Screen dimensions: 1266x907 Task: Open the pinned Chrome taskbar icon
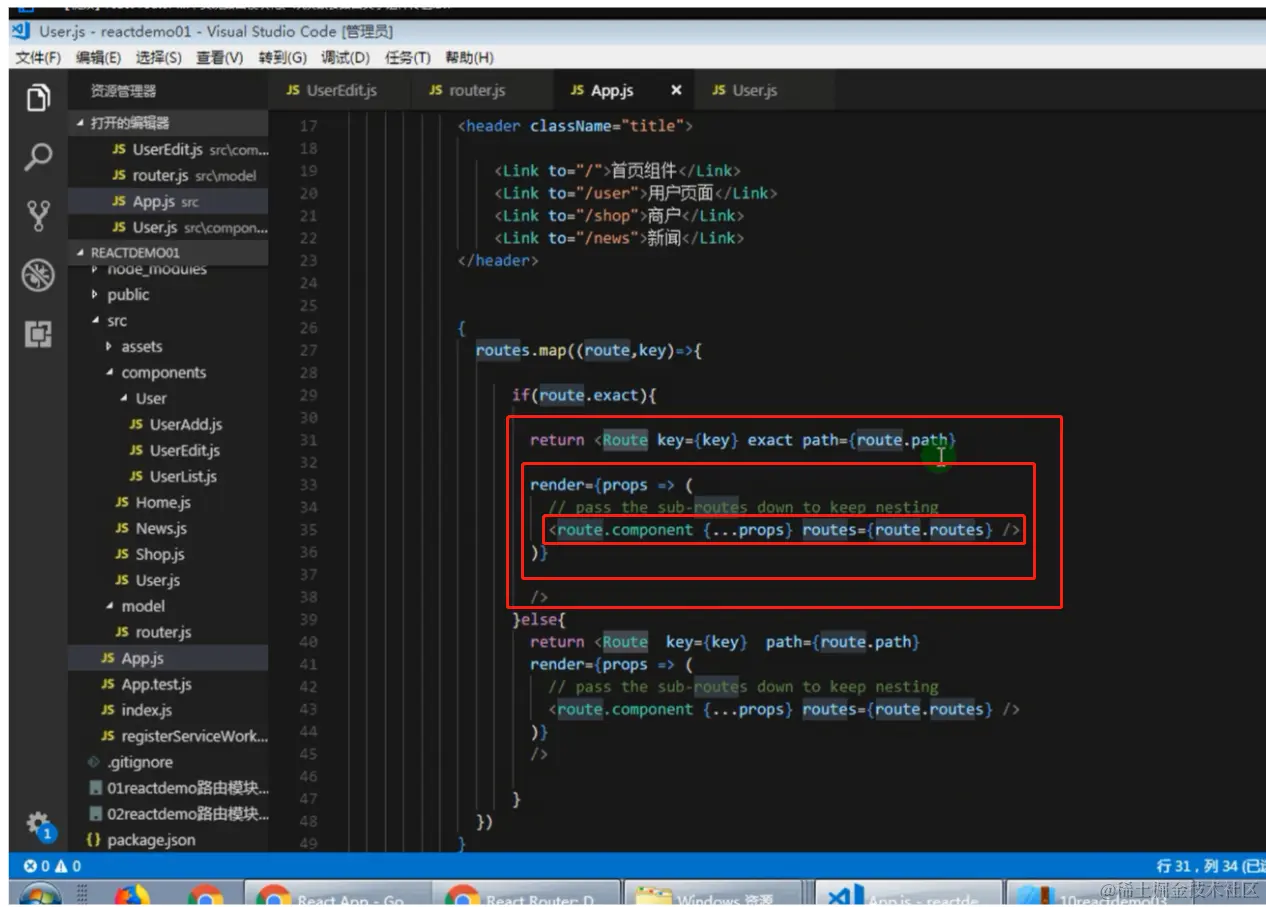(205, 896)
